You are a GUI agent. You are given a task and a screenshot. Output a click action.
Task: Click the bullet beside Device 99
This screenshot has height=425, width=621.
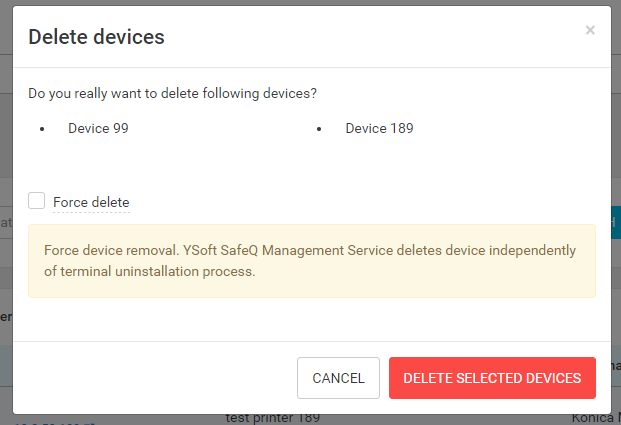point(42,129)
